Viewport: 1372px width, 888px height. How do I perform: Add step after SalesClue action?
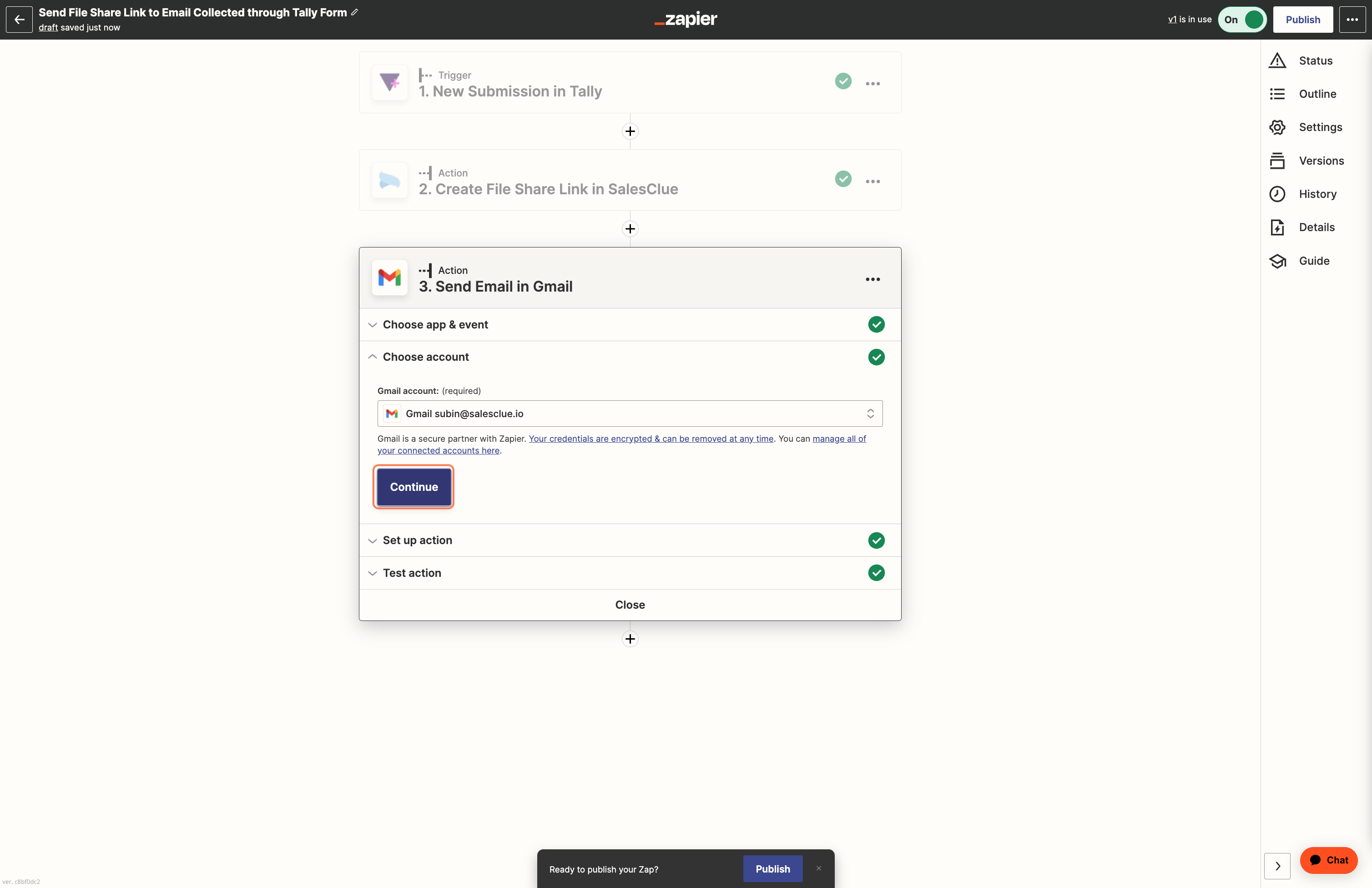[630, 229]
